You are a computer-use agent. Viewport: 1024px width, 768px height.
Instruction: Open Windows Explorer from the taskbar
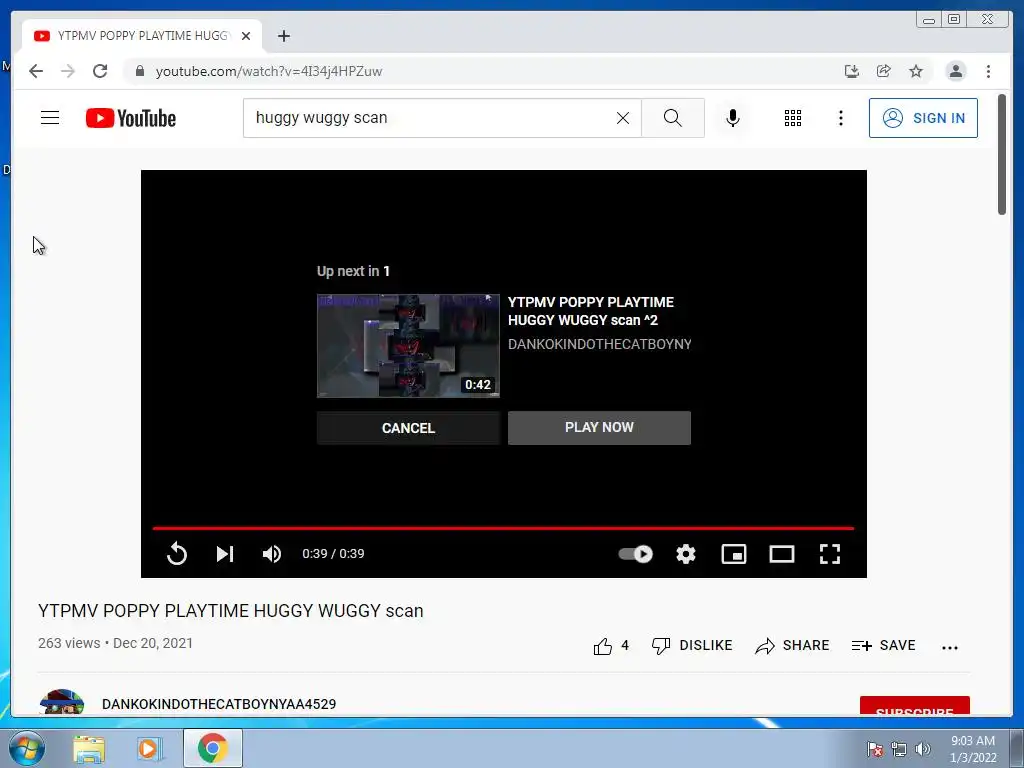[89, 748]
